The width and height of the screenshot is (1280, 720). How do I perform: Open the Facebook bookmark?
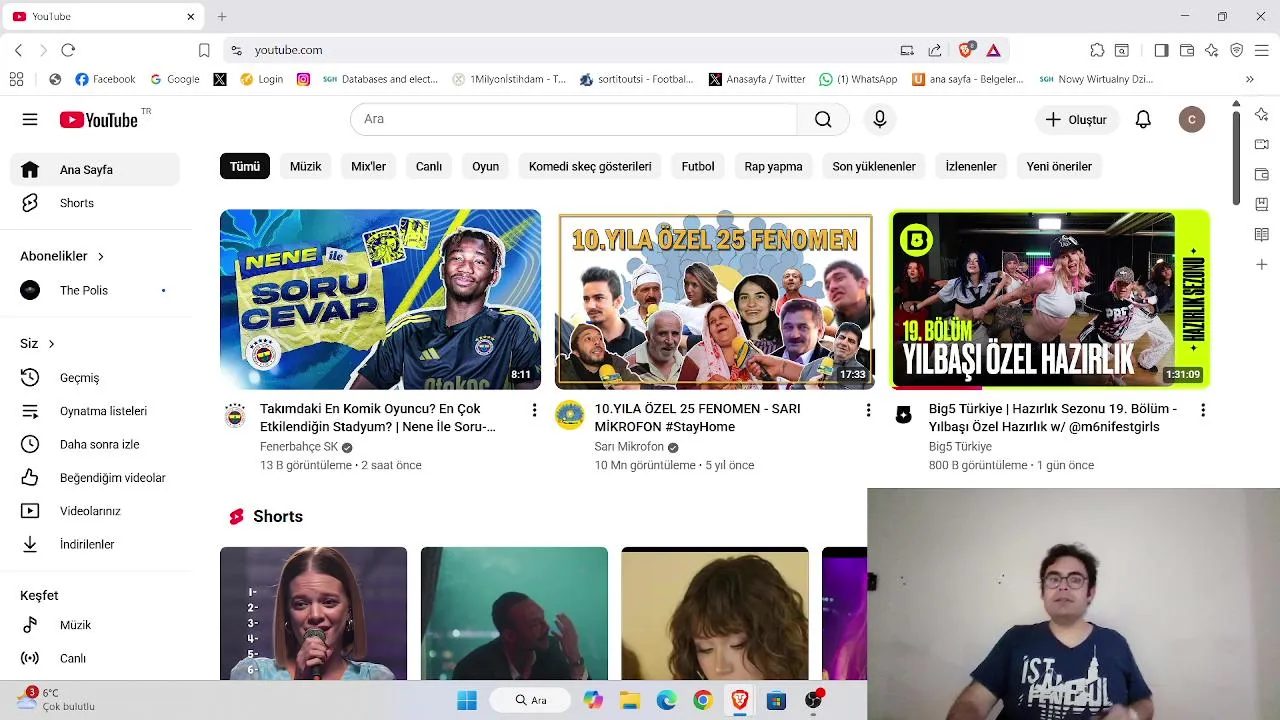(x=105, y=79)
